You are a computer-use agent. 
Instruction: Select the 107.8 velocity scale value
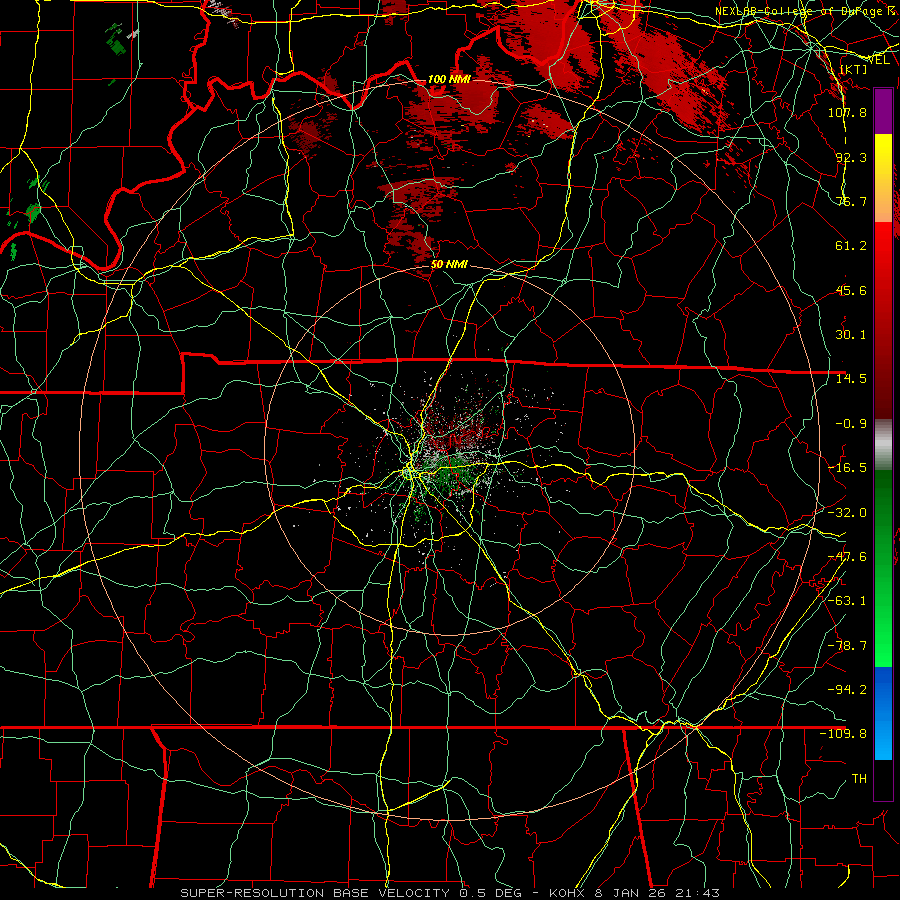(x=847, y=112)
